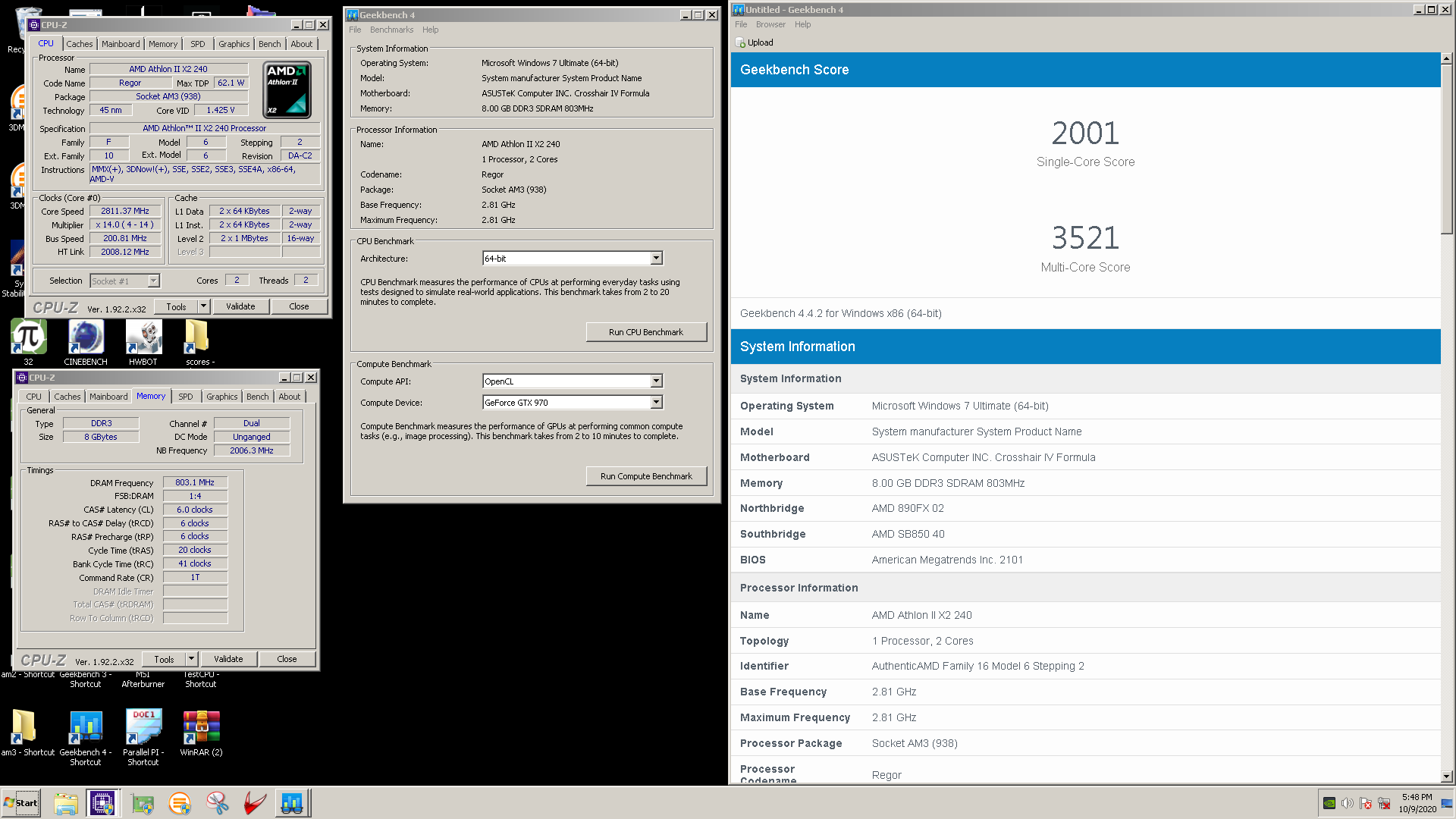The width and height of the screenshot is (1456, 819).
Task: Switch to the Graphics tab in top CPU-Z window
Action: tap(234, 44)
